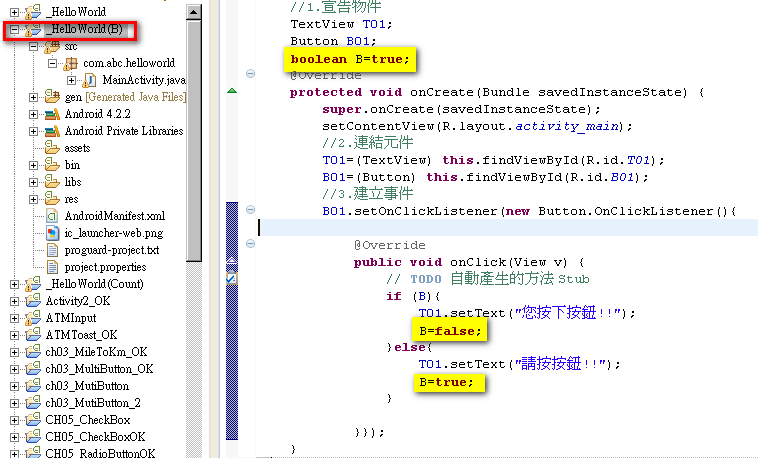Viewport: 758px width, 458px height.
Task: Click the 'boolean B=true;' code line
Action: (x=350, y=59)
